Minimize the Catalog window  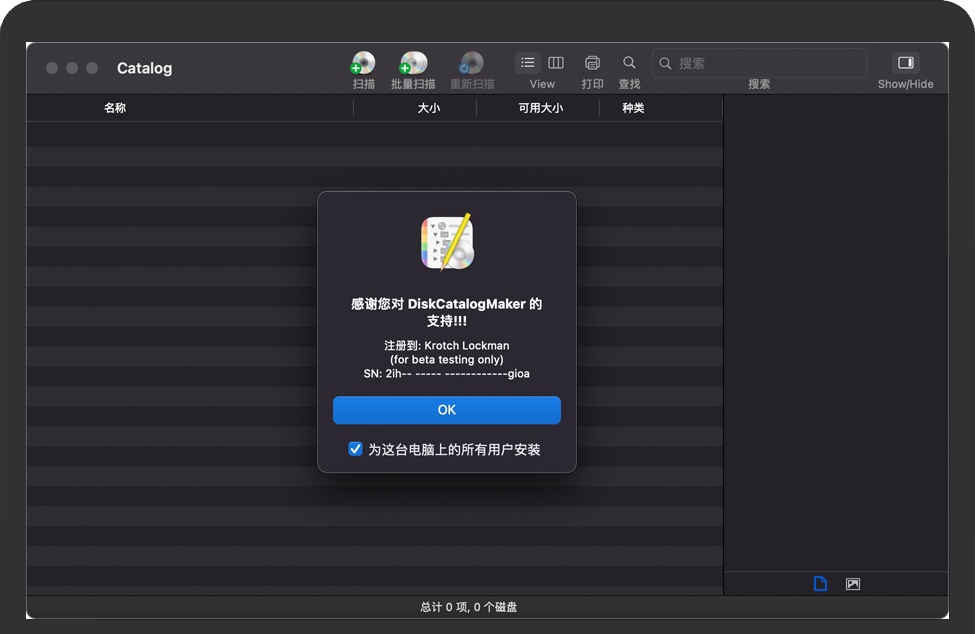[x=72, y=68]
